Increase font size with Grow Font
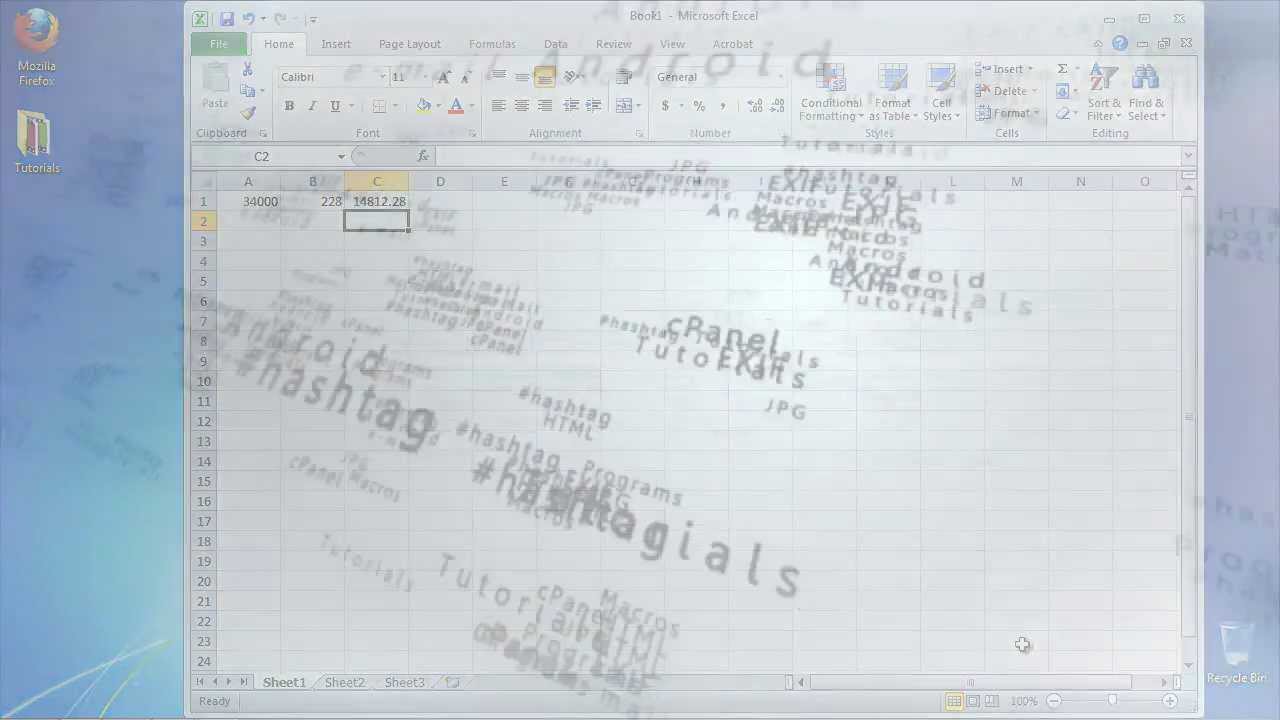This screenshot has height=720, width=1280. click(444, 77)
